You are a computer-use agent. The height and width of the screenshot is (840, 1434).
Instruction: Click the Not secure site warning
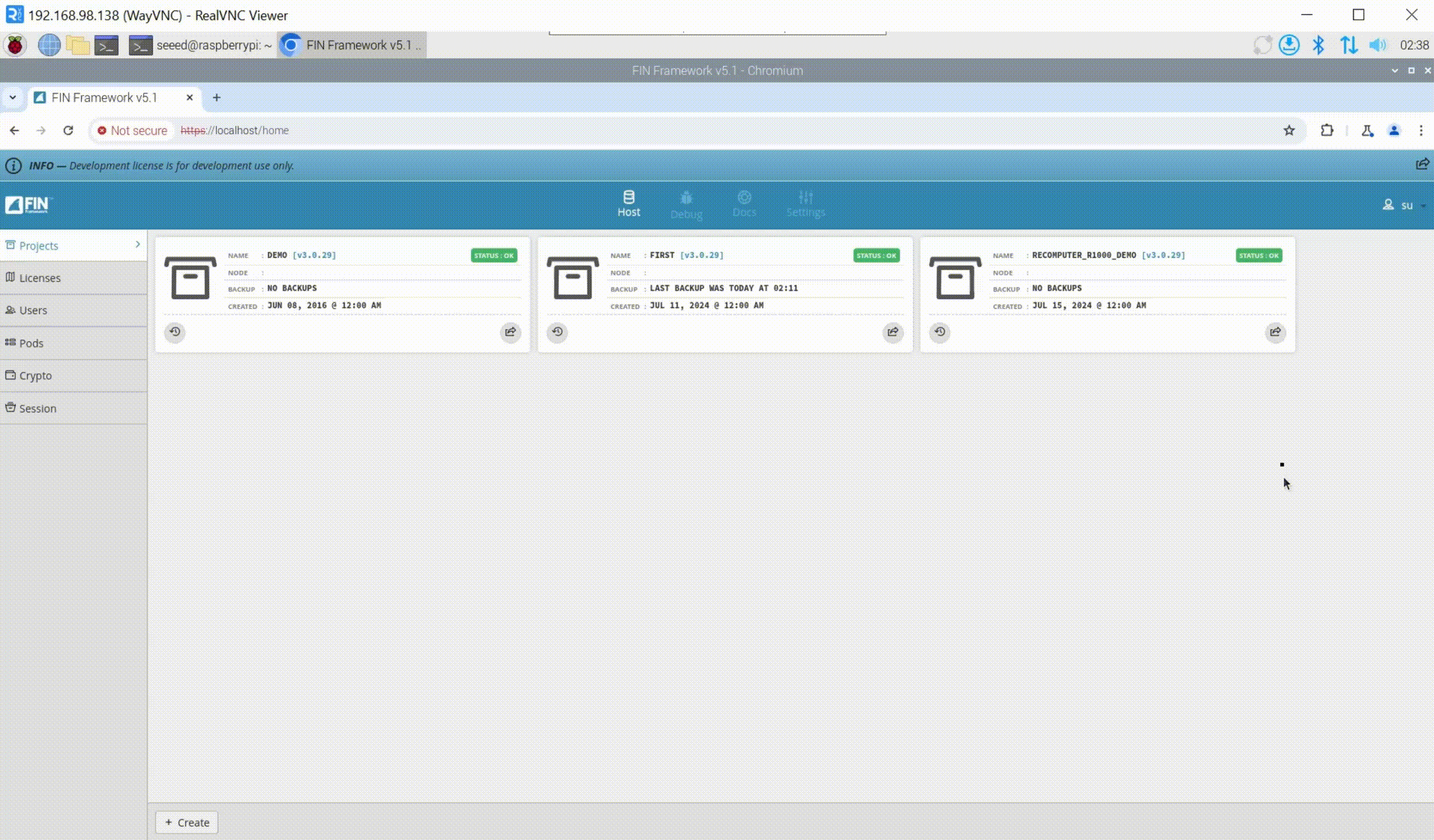tap(132, 130)
